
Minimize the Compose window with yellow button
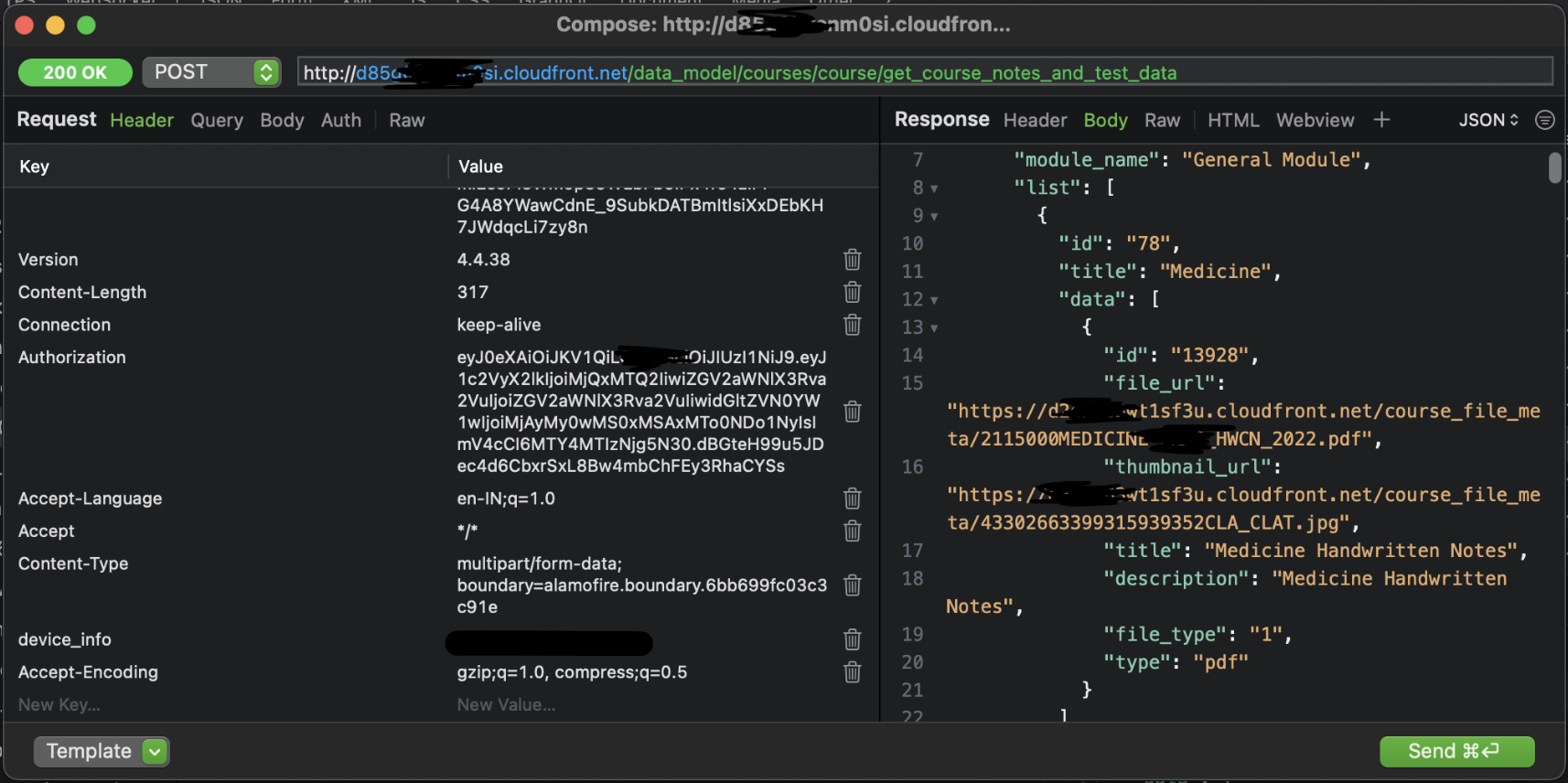[55, 26]
